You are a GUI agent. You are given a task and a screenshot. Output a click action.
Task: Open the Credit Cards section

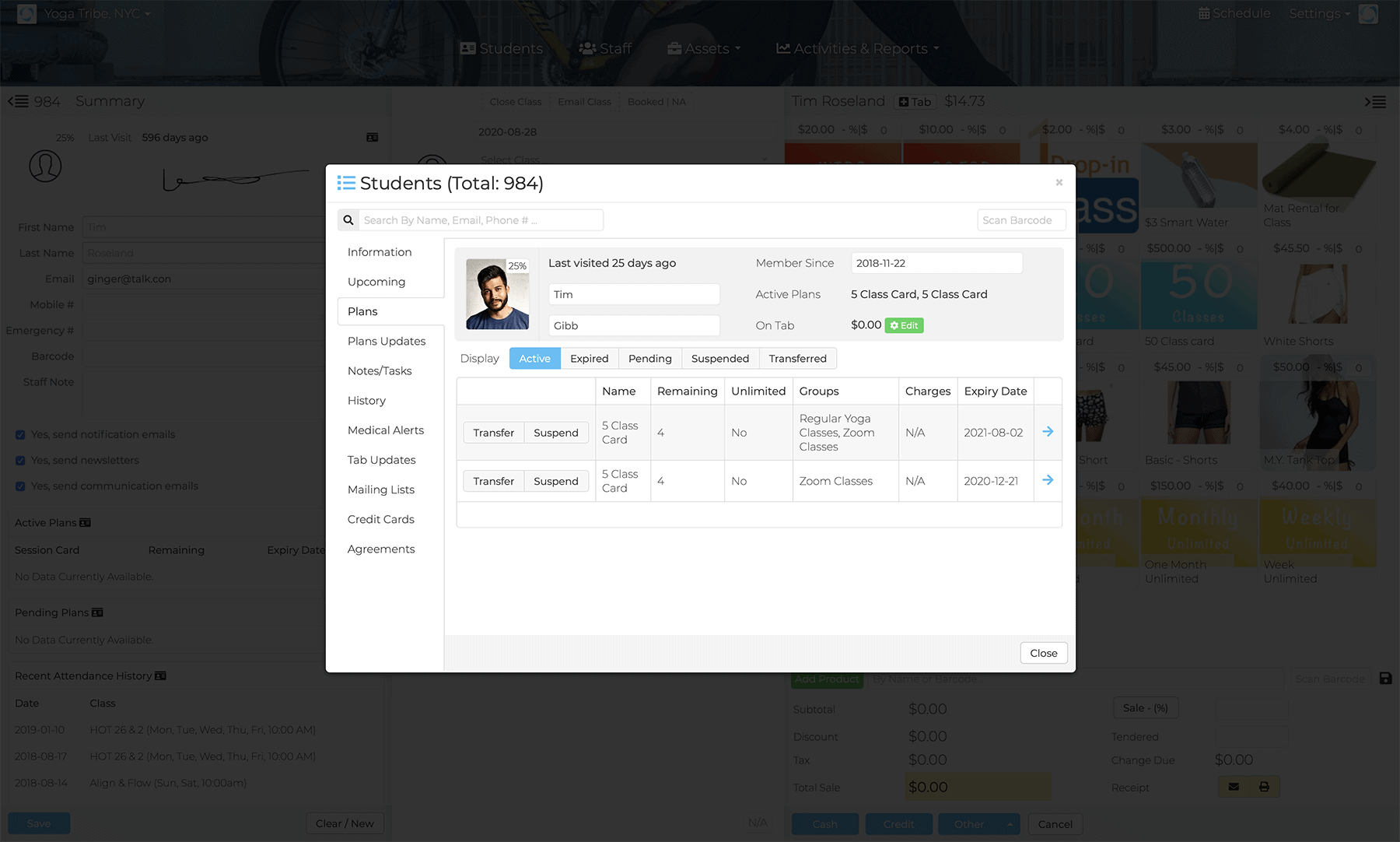381,519
